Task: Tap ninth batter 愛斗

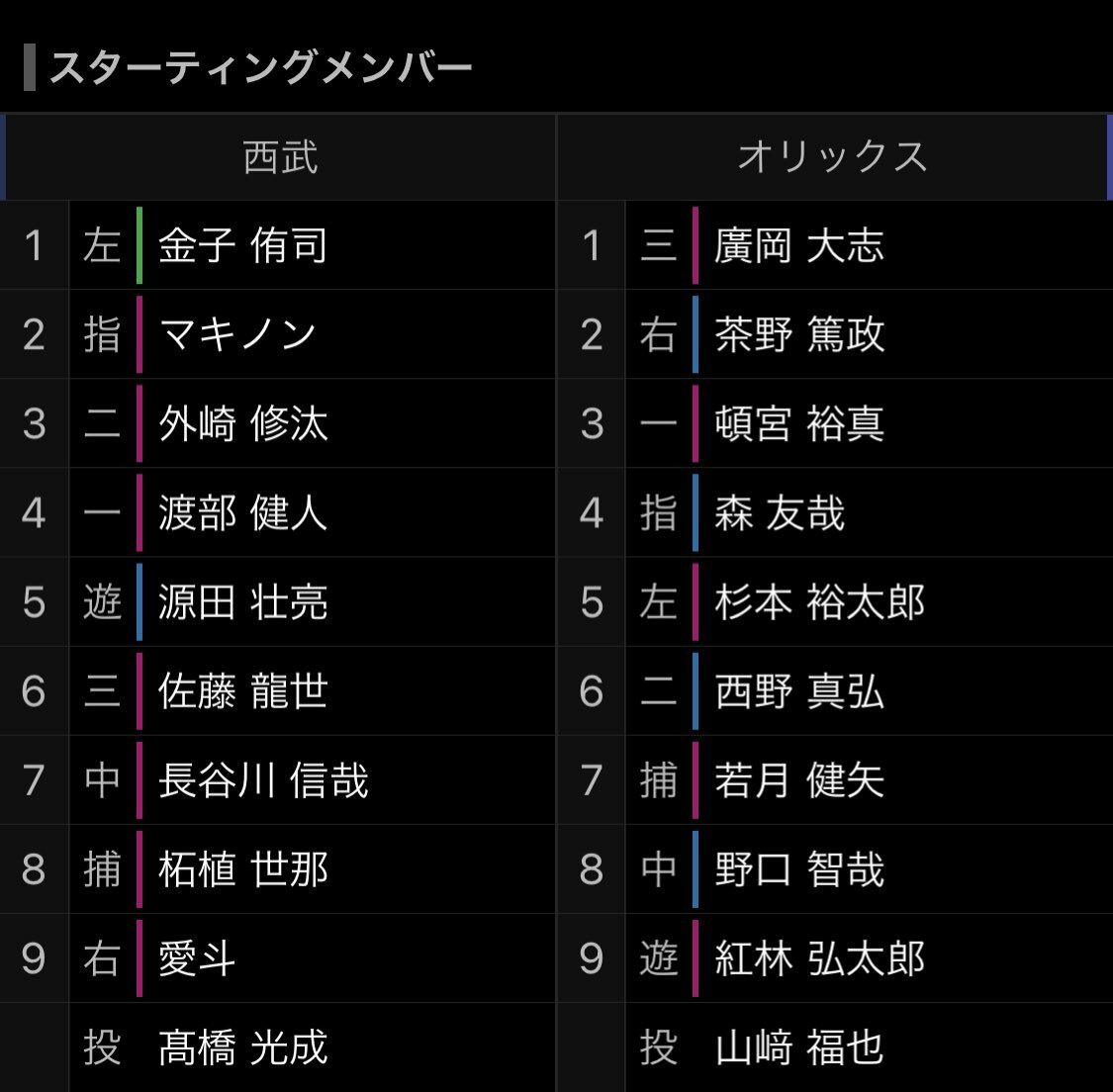Action: point(198,958)
